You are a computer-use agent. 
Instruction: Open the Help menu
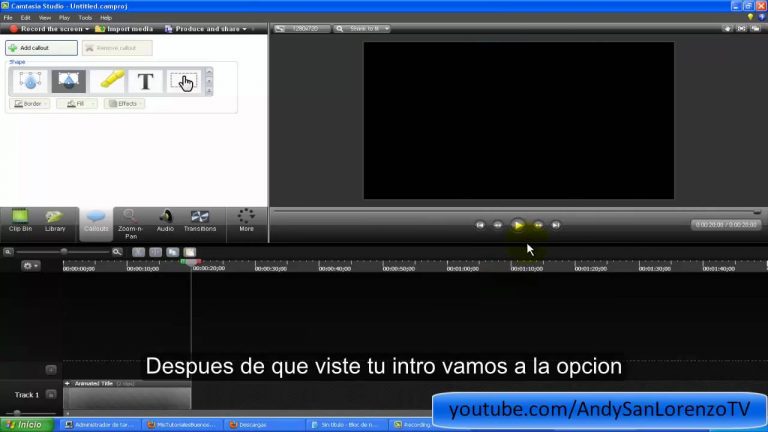106,18
